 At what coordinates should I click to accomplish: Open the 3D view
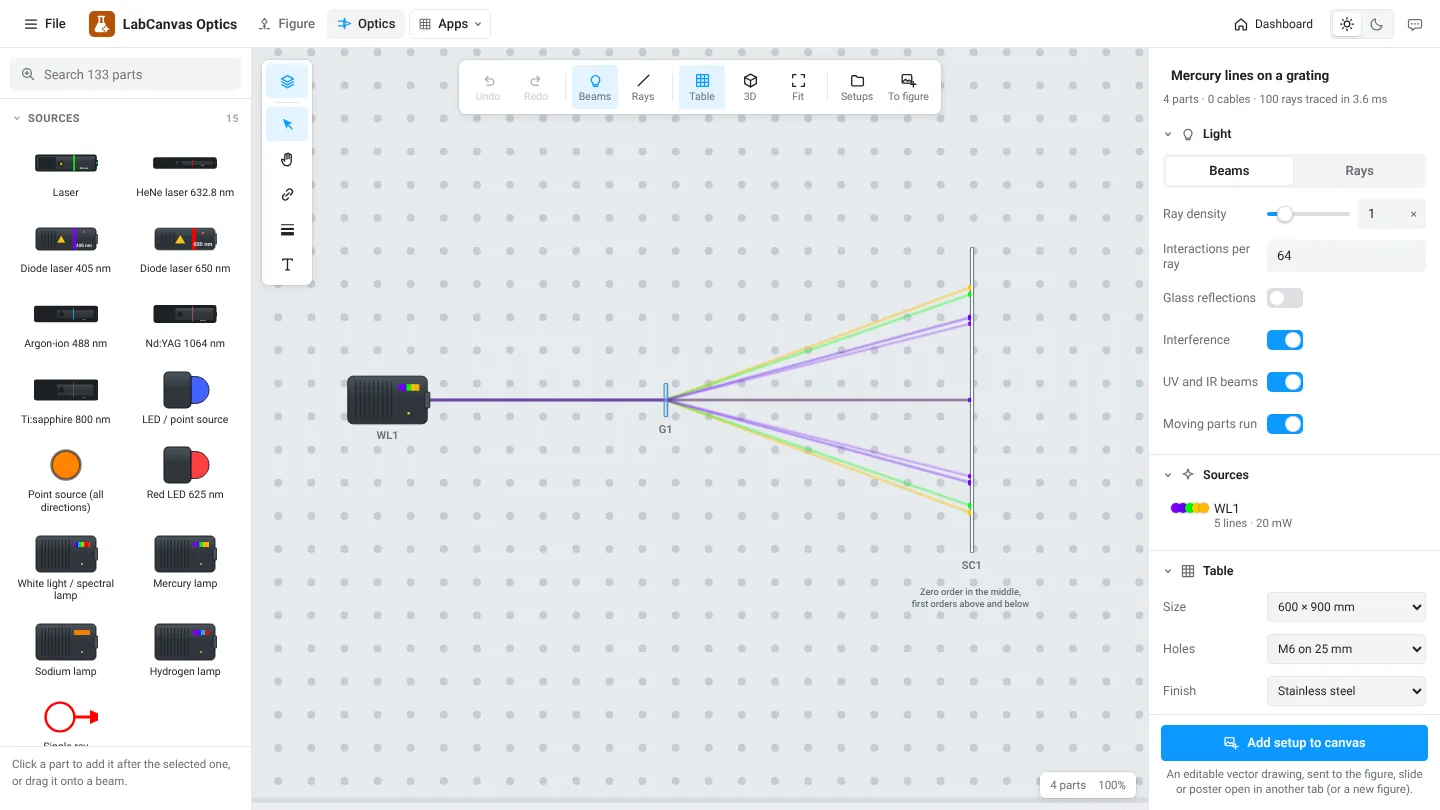pos(750,87)
